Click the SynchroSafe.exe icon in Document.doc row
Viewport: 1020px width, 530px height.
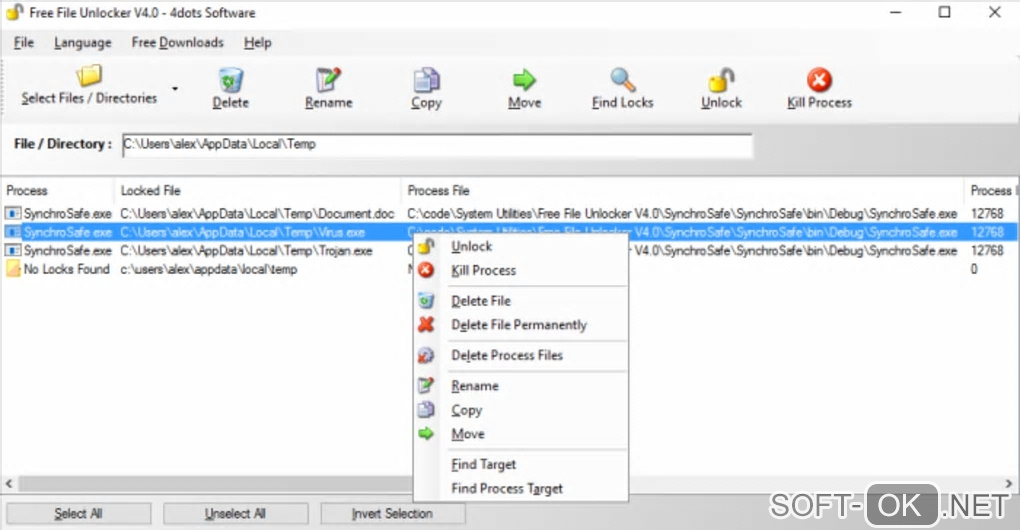pyautogui.click(x=12, y=213)
